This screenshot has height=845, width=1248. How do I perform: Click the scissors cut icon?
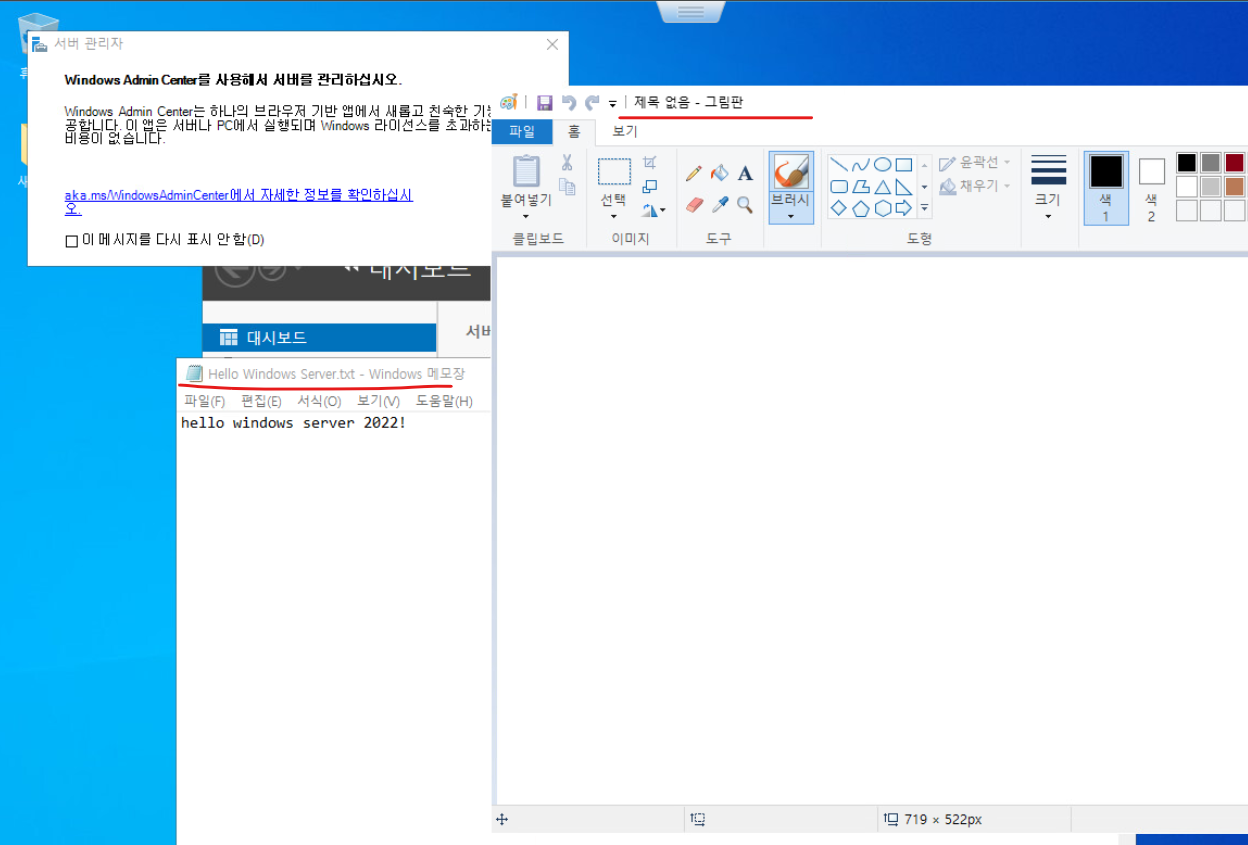click(x=567, y=162)
